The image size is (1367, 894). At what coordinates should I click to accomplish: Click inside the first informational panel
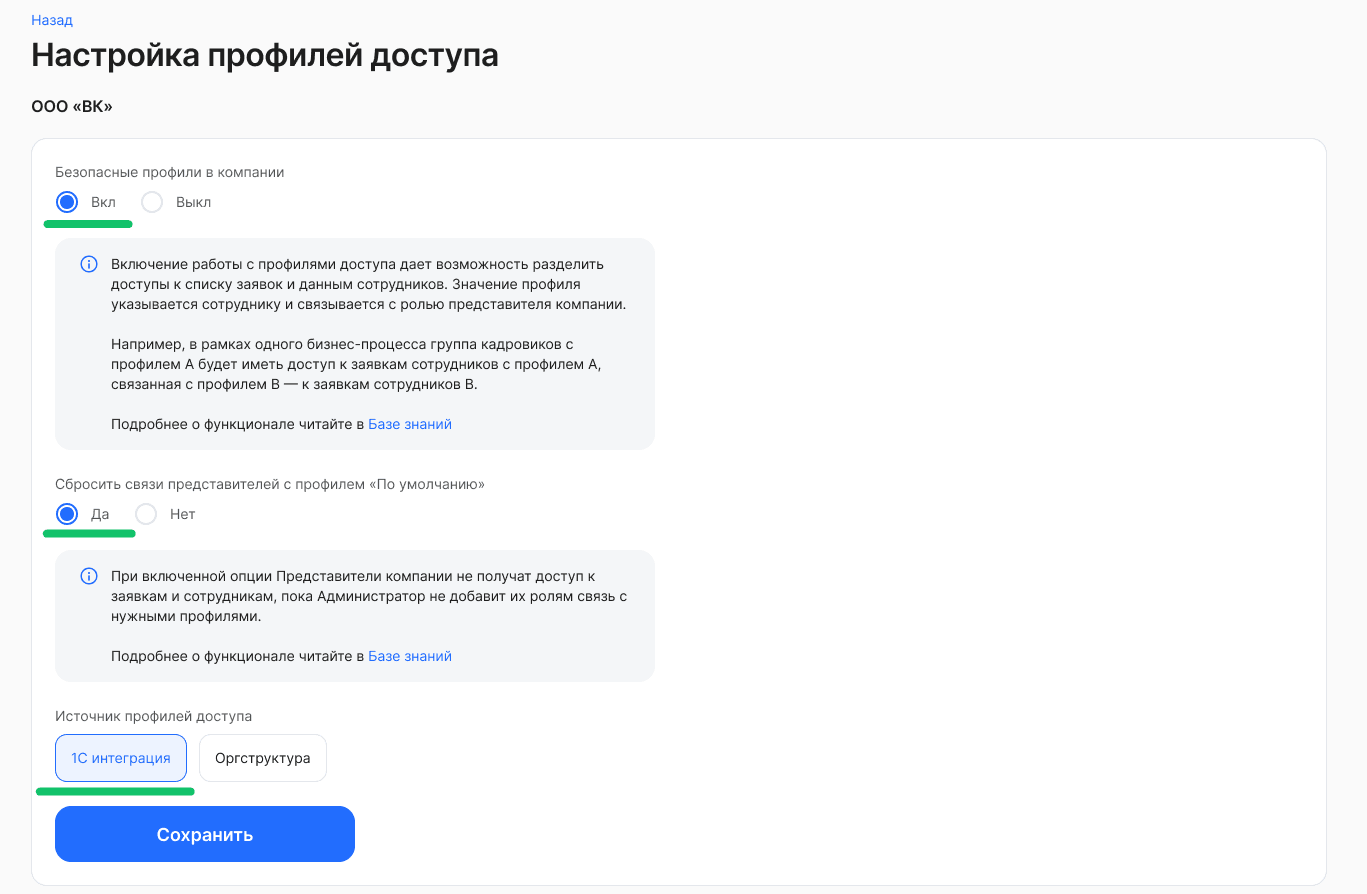pyautogui.click(x=354, y=344)
